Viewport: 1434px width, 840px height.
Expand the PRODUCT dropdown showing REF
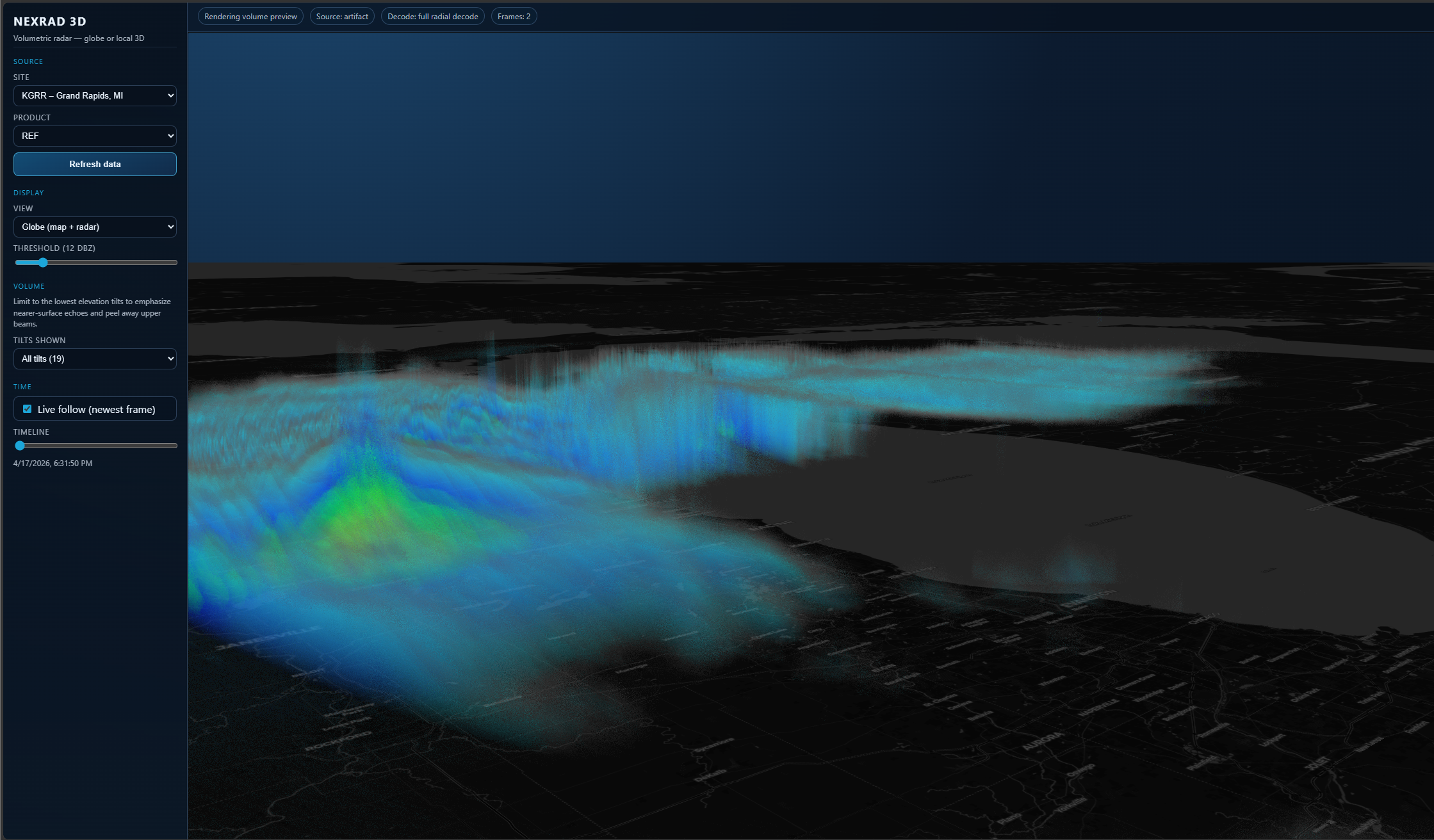[x=95, y=136]
